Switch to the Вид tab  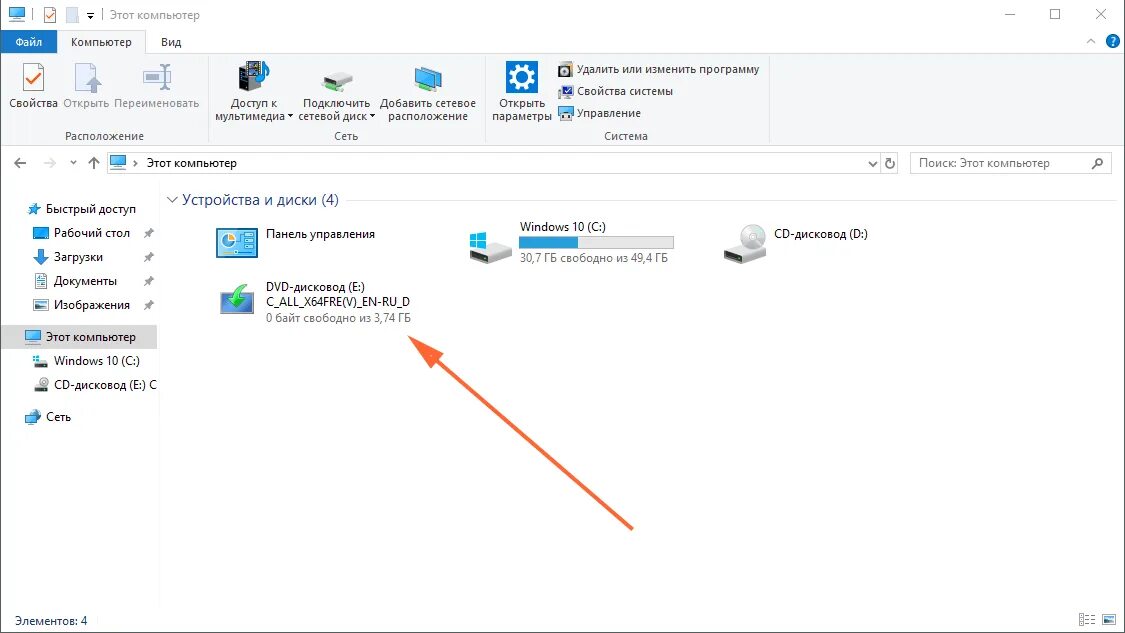pyautogui.click(x=171, y=42)
